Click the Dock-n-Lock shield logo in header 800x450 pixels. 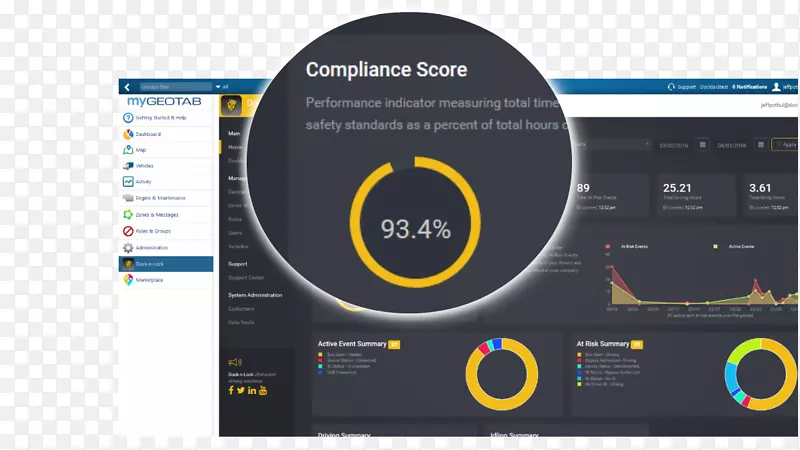coord(231,106)
